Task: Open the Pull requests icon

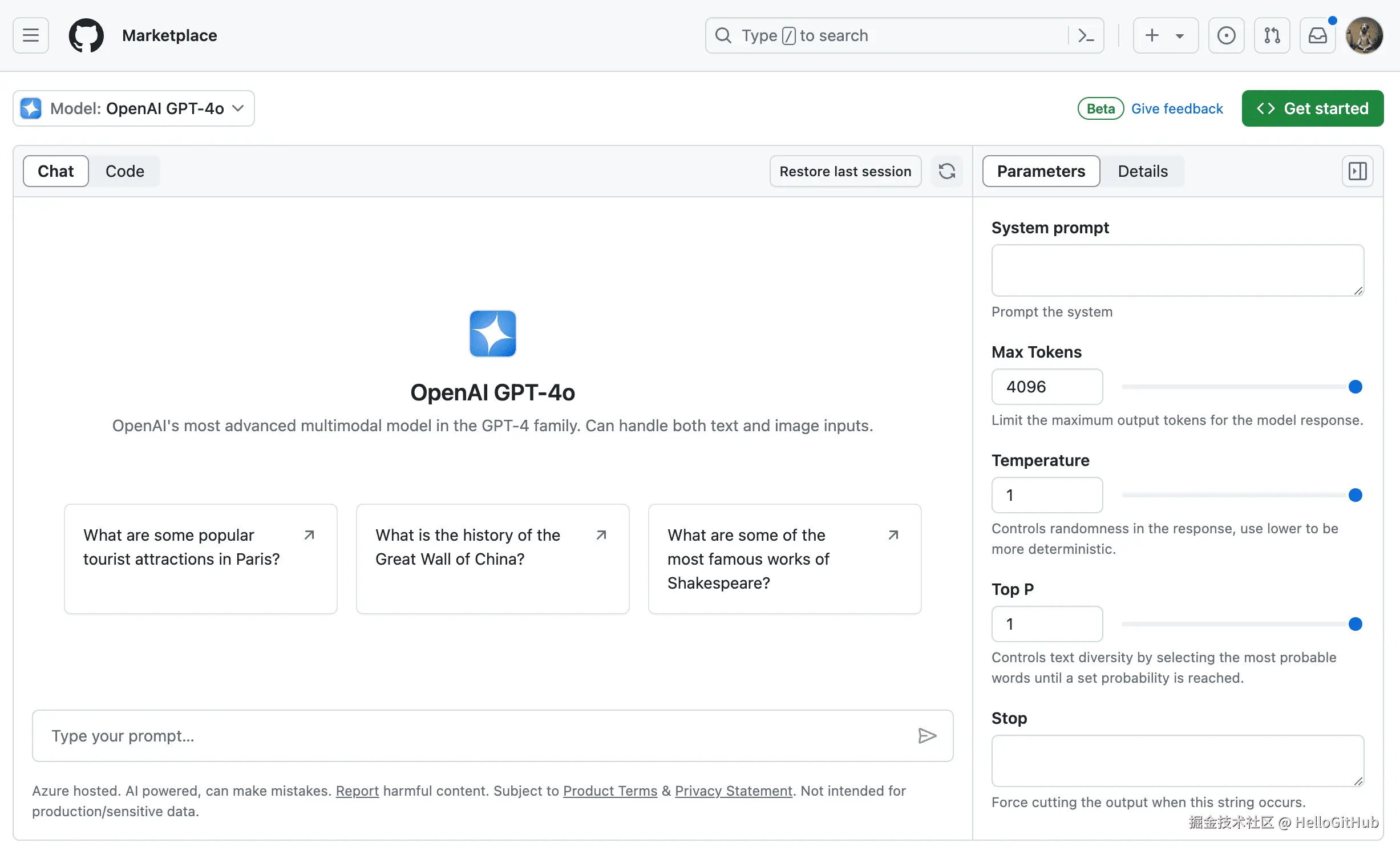Action: [x=1272, y=35]
